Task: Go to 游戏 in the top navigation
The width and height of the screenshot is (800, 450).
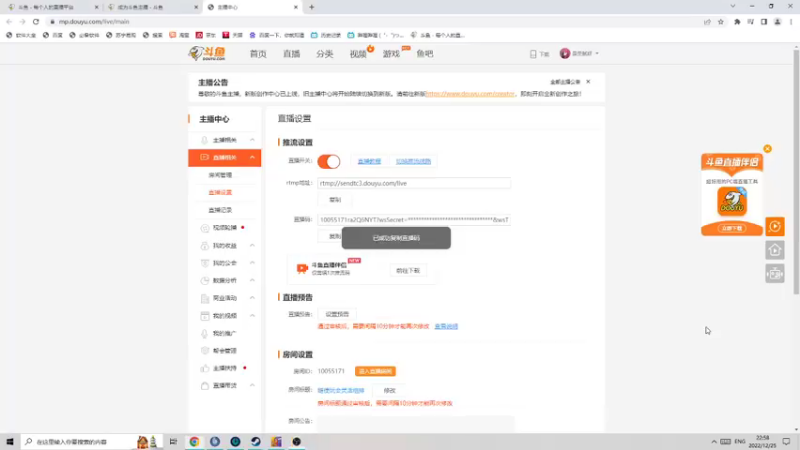Action: tap(391, 54)
